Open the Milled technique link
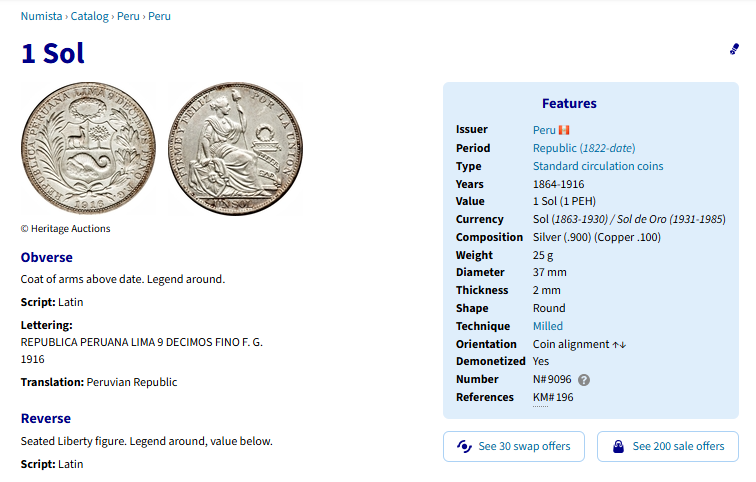Viewport: 756px width, 482px height. click(x=548, y=326)
